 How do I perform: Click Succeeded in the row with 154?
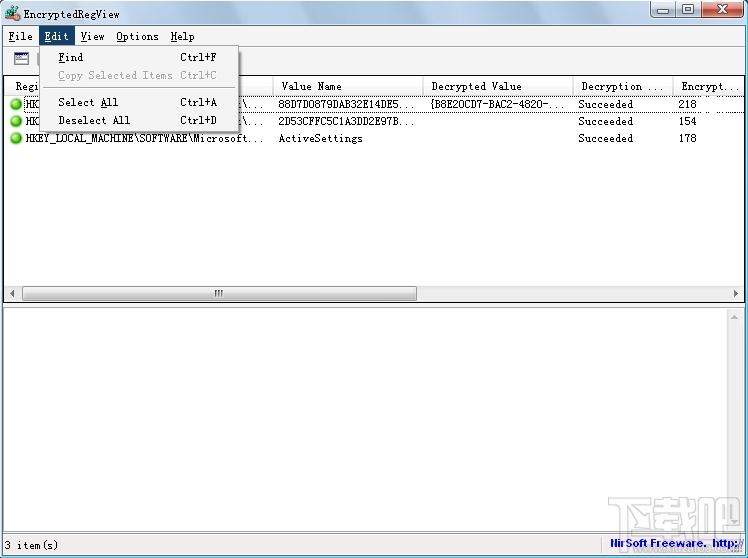(605, 121)
